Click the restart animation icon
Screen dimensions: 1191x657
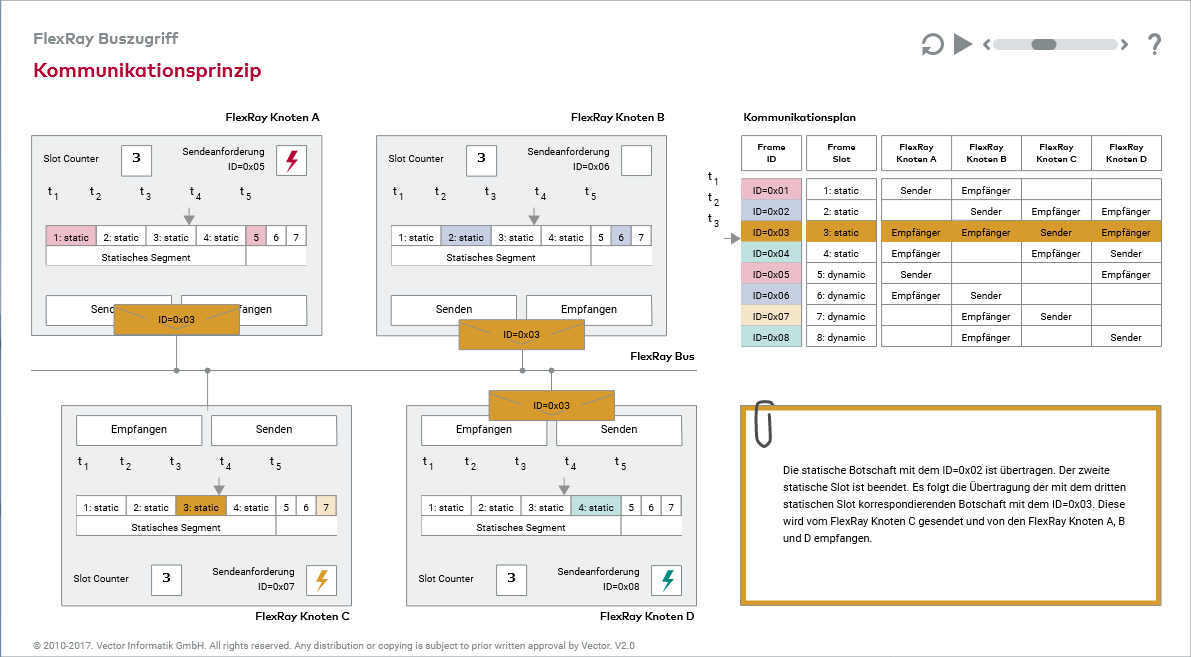(931, 44)
